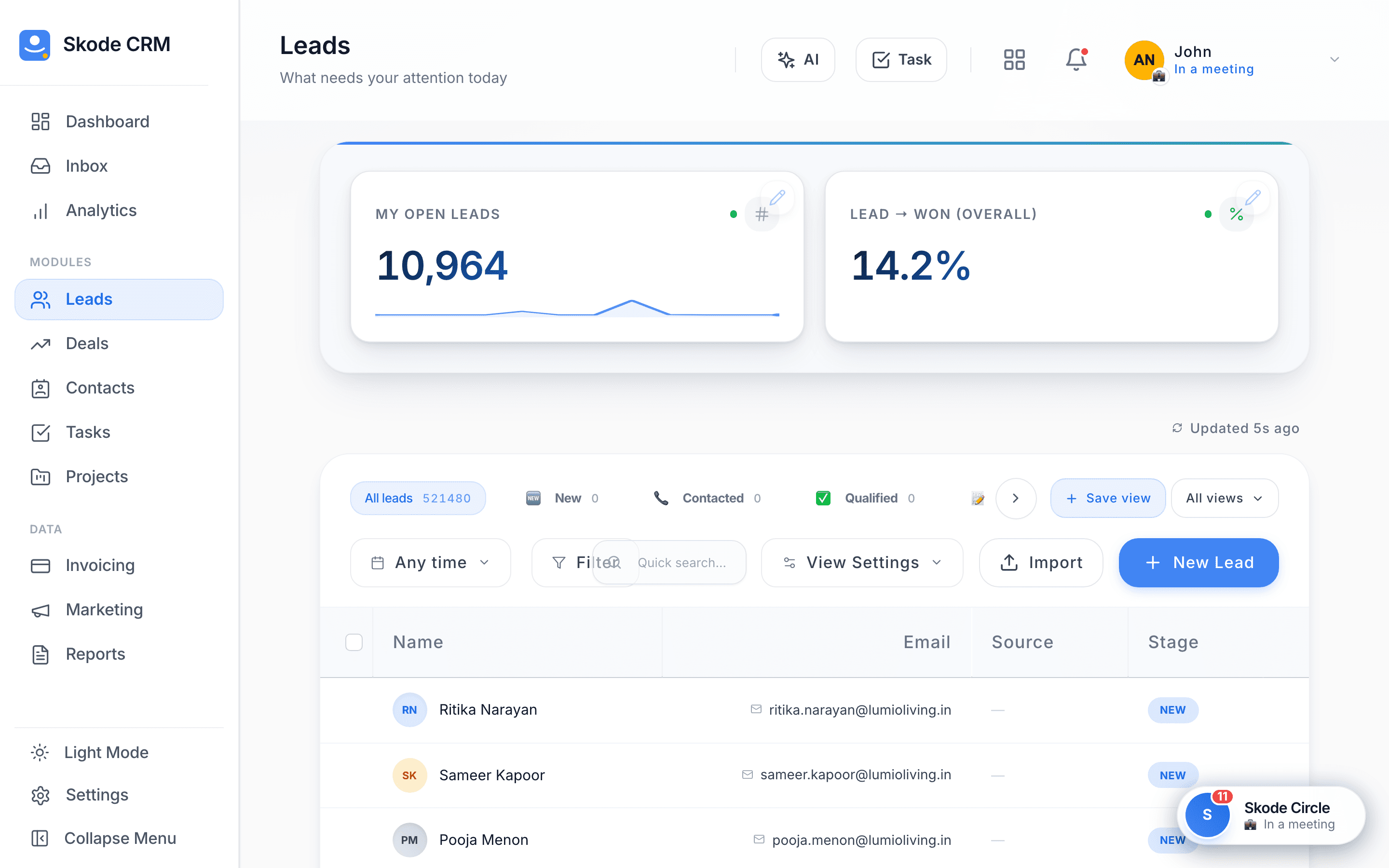1389x868 pixels.
Task: Click the In a meeting status under John
Action: tap(1214, 69)
